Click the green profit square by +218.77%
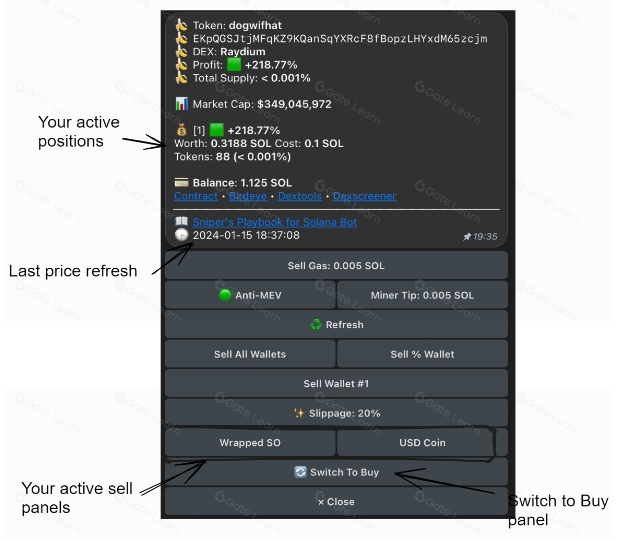629x541 pixels. click(x=234, y=65)
